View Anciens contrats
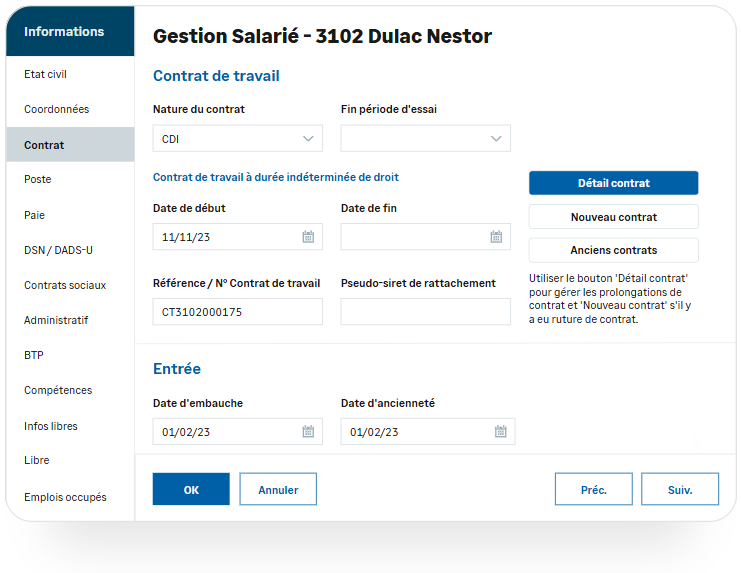The width and height of the screenshot is (741, 573). [613, 250]
